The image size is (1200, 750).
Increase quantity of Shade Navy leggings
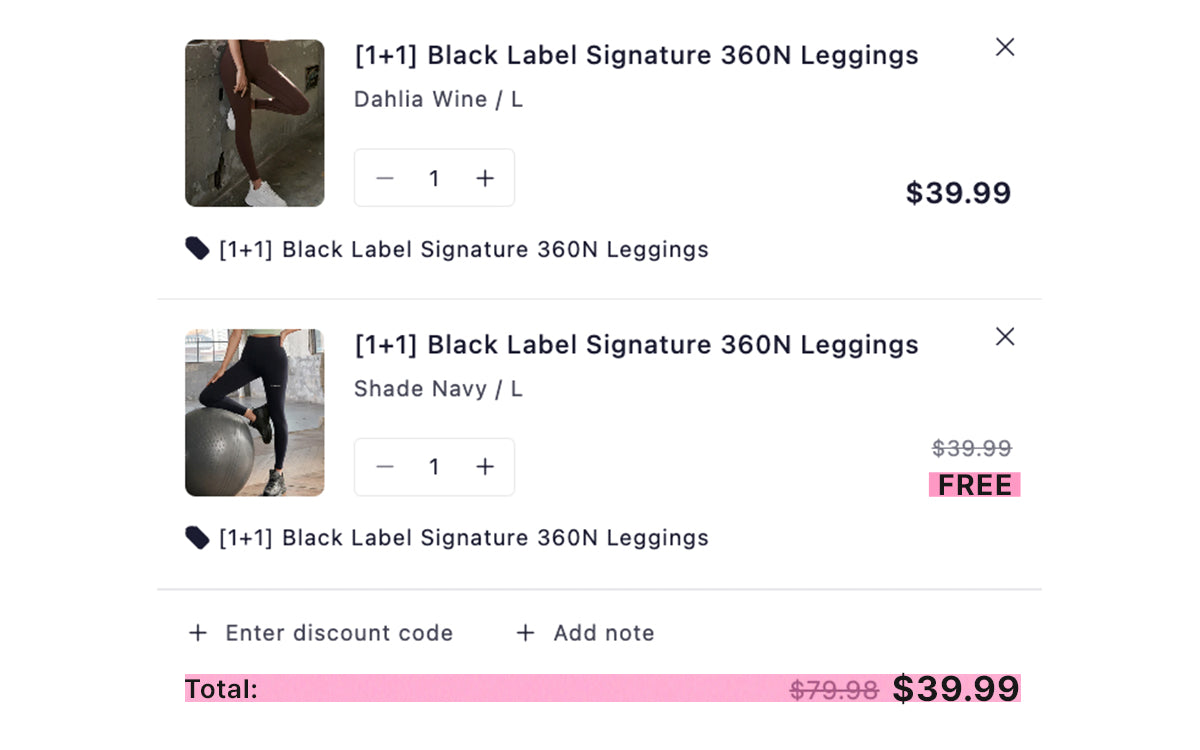(x=485, y=467)
